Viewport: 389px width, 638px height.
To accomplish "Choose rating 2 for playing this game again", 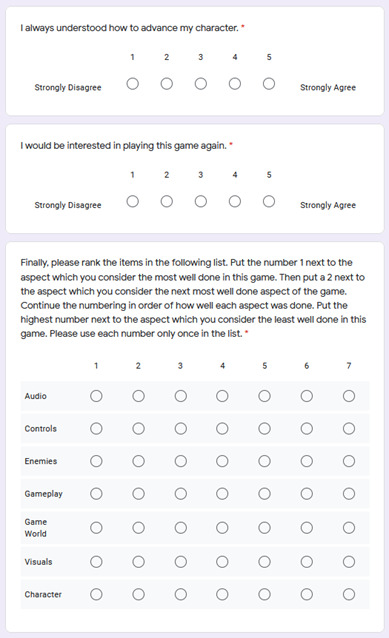I will pos(166,201).
